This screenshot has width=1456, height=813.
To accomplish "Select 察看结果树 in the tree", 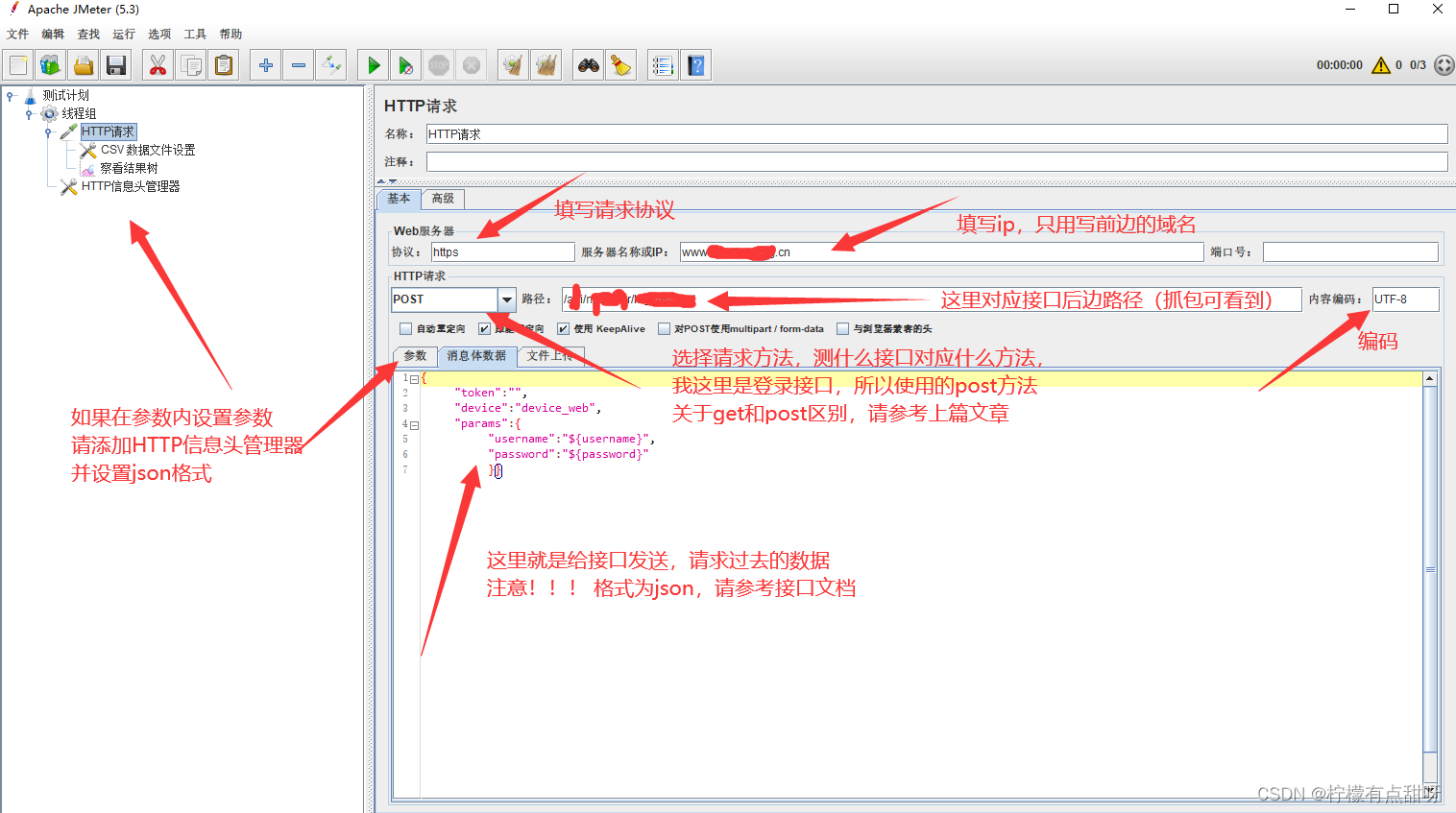I will click(x=129, y=168).
